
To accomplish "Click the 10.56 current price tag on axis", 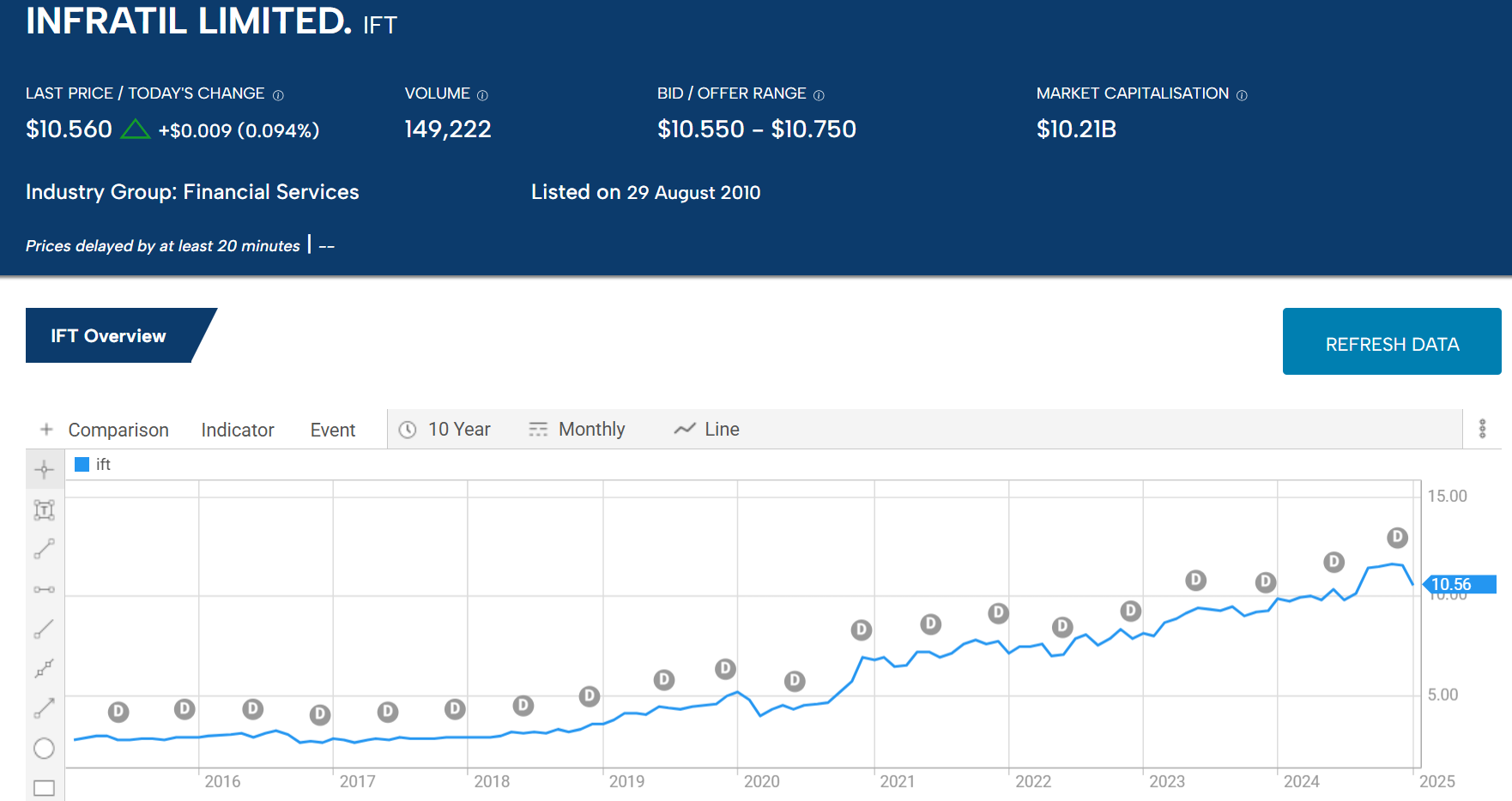I will point(1461,584).
